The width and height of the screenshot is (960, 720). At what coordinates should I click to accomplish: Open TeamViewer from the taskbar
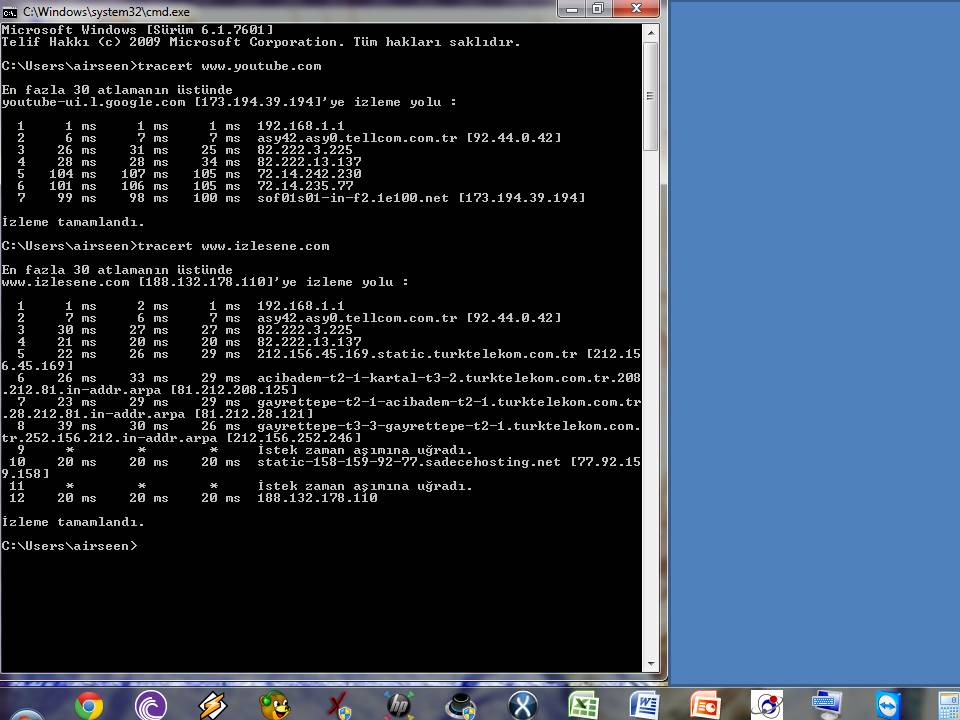(x=887, y=706)
